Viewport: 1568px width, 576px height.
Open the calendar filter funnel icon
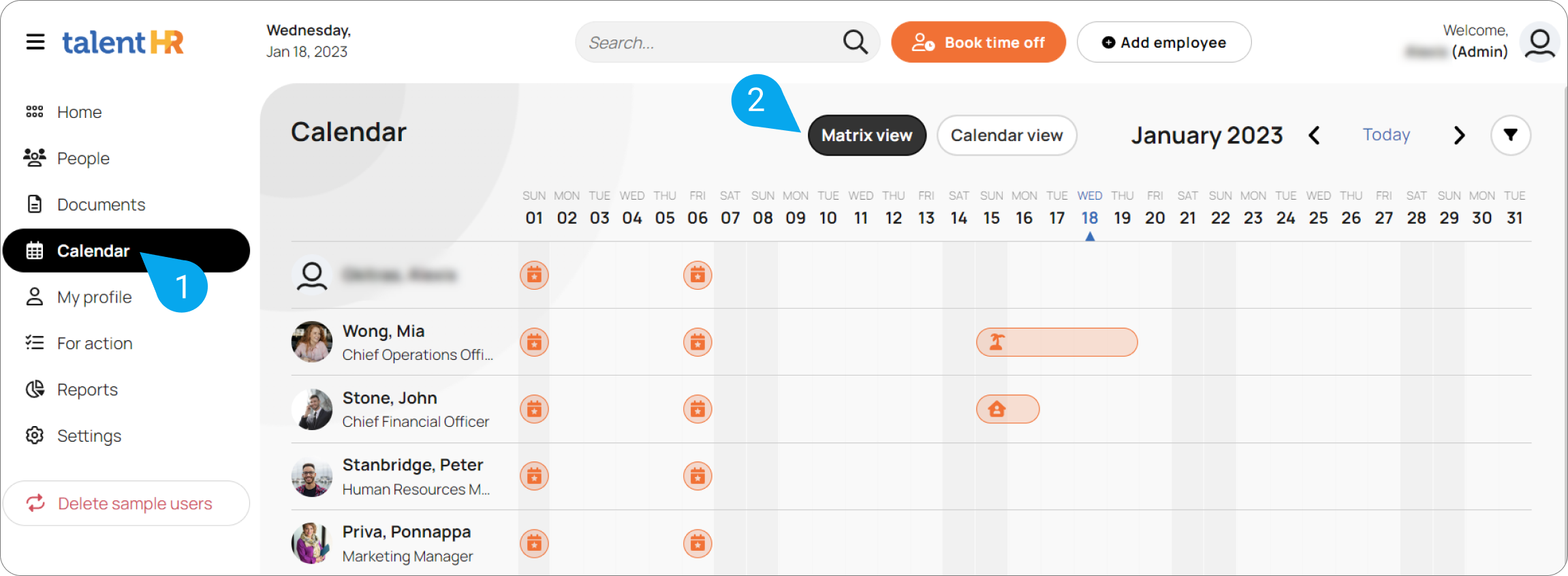(x=1510, y=135)
